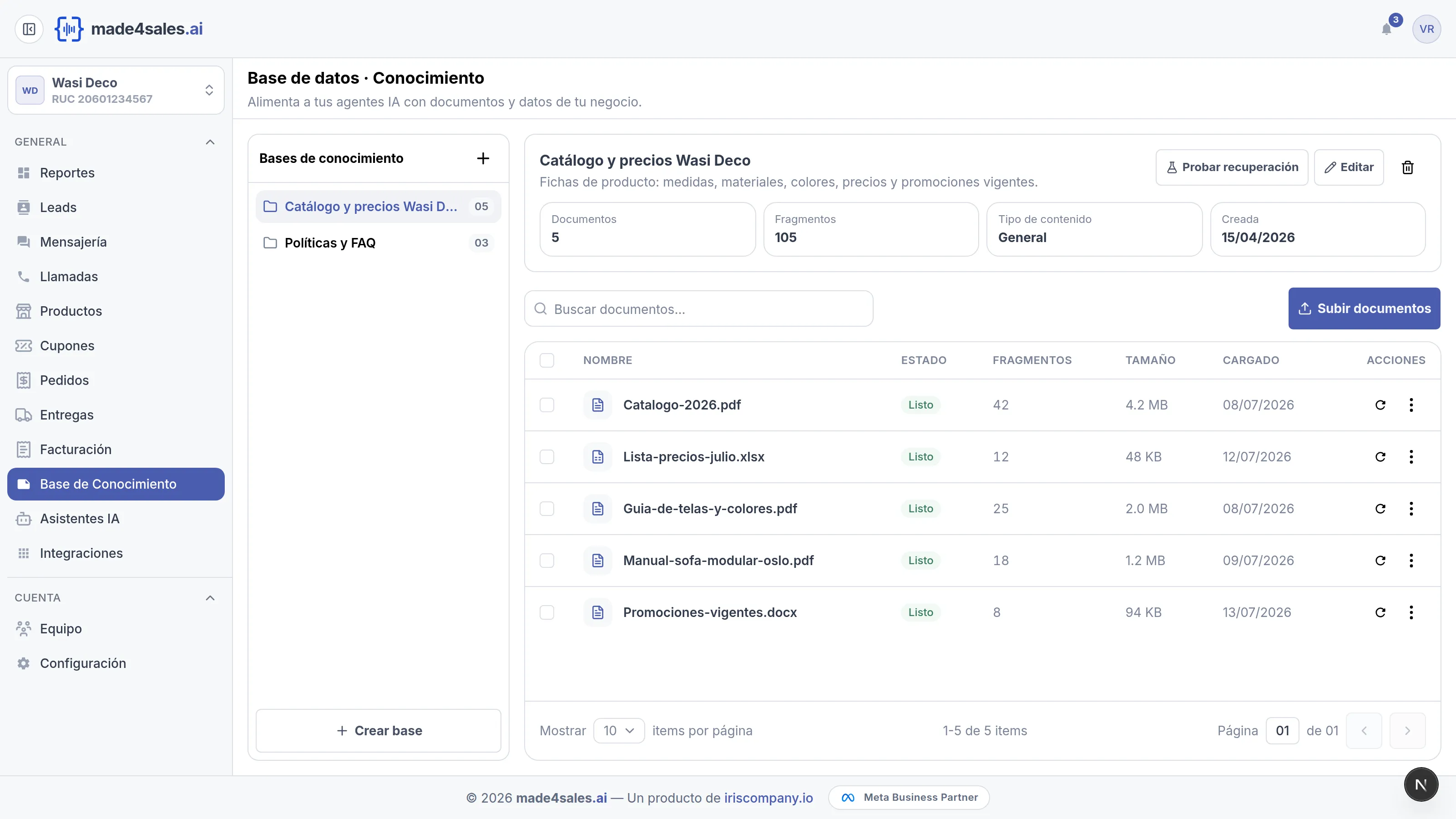Go to previous page arrow
1456x819 pixels.
(x=1364, y=731)
